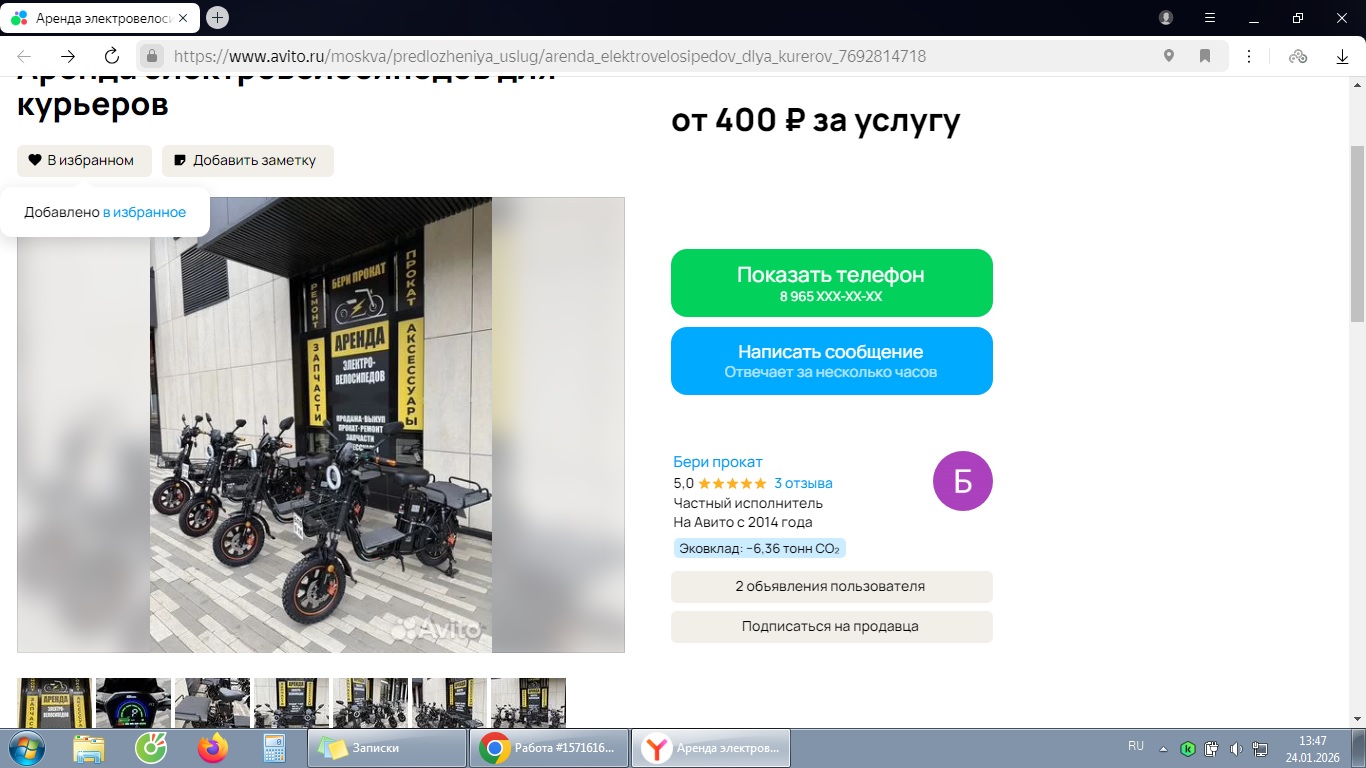
Task: Click the Добавить заметку button
Action: 248,160
